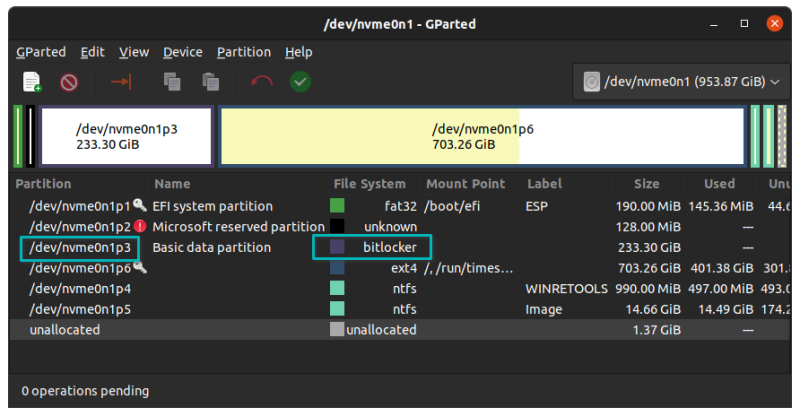Click the Mount Point column header
Viewport: 800px width, 416px height.
pos(466,184)
